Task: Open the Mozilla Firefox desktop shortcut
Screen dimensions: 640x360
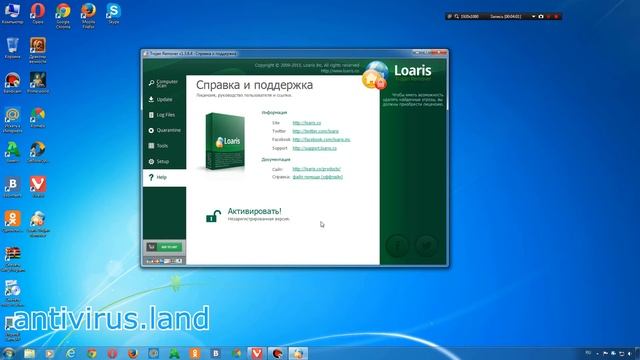Action: (88, 15)
